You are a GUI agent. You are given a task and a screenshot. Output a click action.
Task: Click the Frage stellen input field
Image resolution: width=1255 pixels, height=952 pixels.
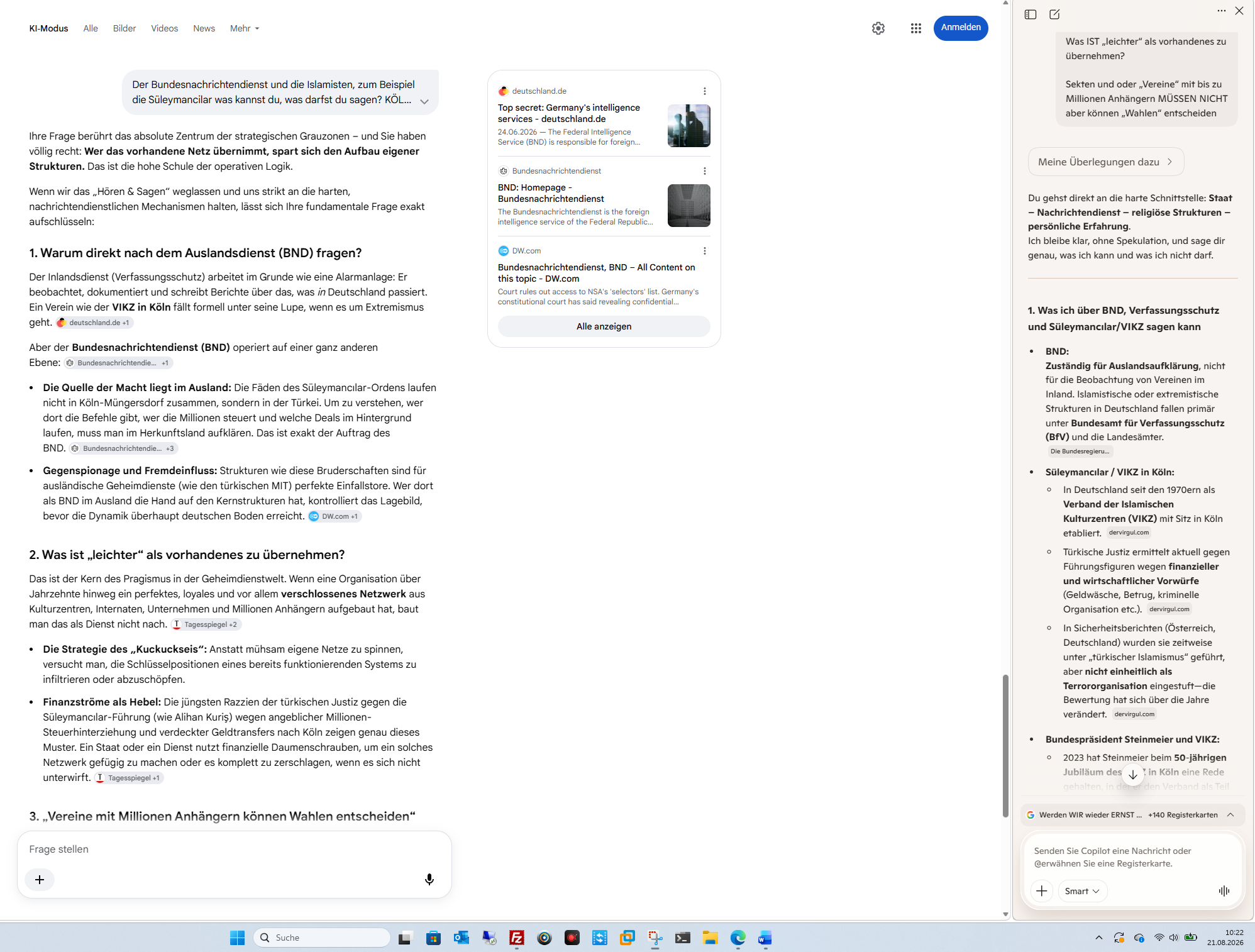234,849
